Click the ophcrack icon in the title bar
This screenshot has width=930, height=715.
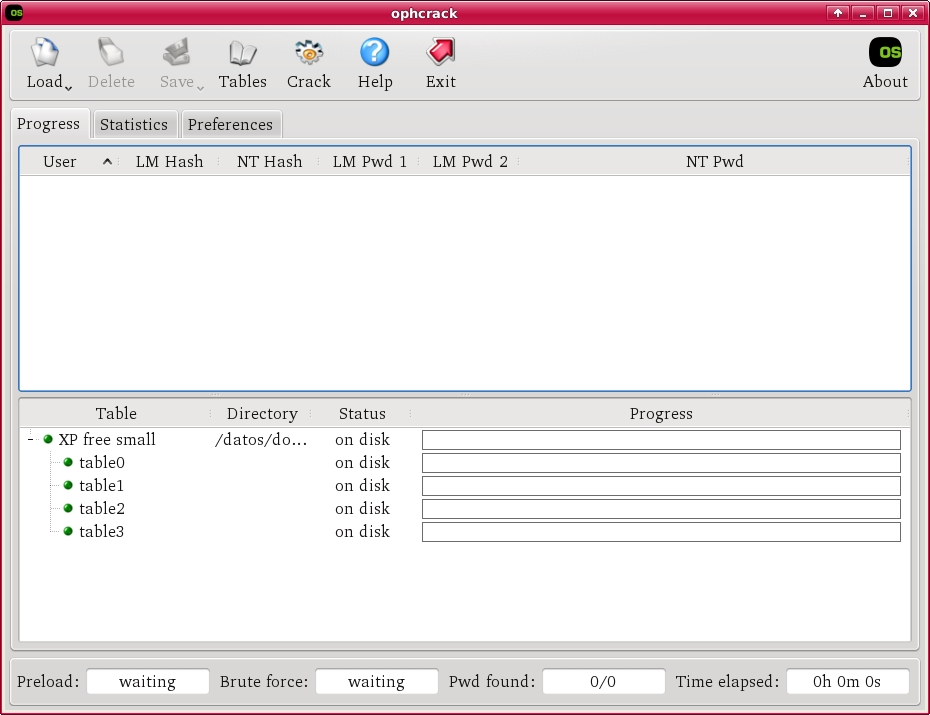point(15,12)
